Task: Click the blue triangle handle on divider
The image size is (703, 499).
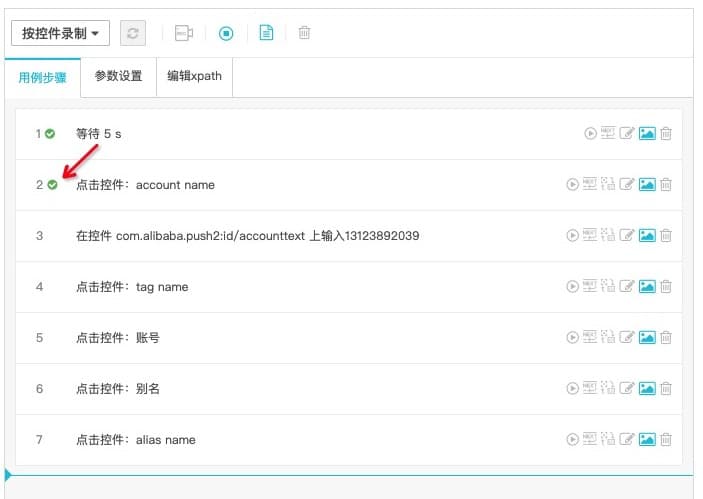Action: pyautogui.click(x=8, y=475)
